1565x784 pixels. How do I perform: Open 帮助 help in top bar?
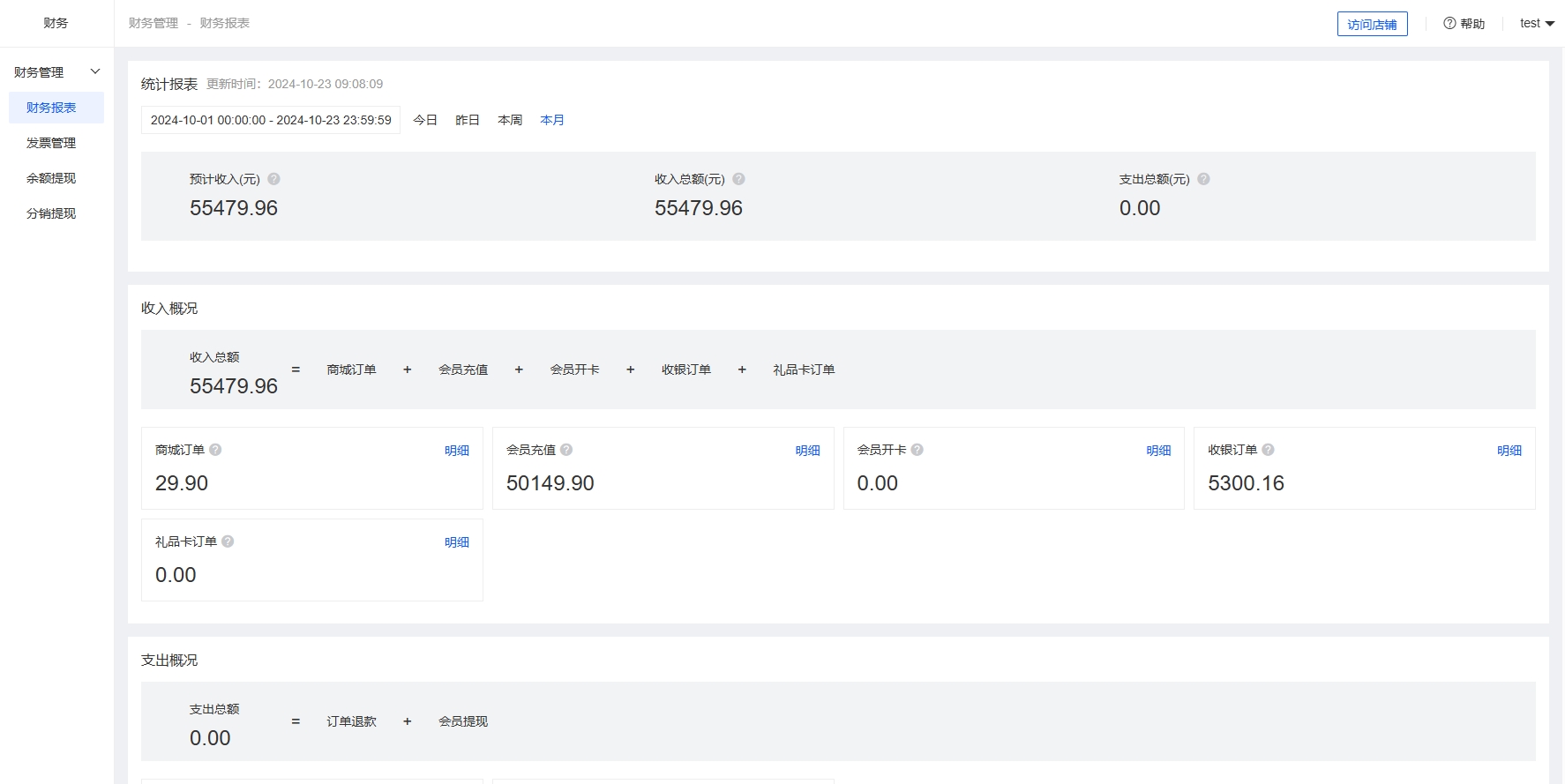click(x=1464, y=24)
